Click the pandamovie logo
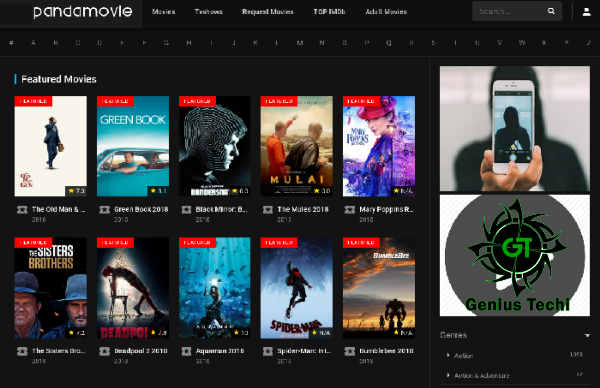The width and height of the screenshot is (600, 388). [x=83, y=11]
